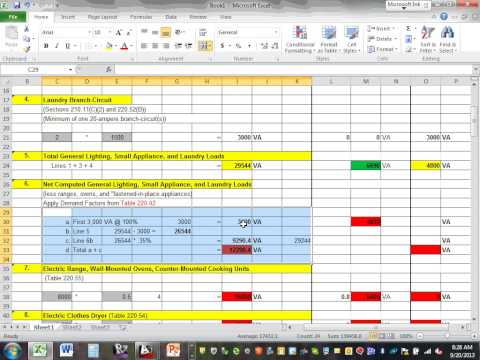Click the Windows Start orb
The width and height of the screenshot is (480, 360).
tap(11, 350)
